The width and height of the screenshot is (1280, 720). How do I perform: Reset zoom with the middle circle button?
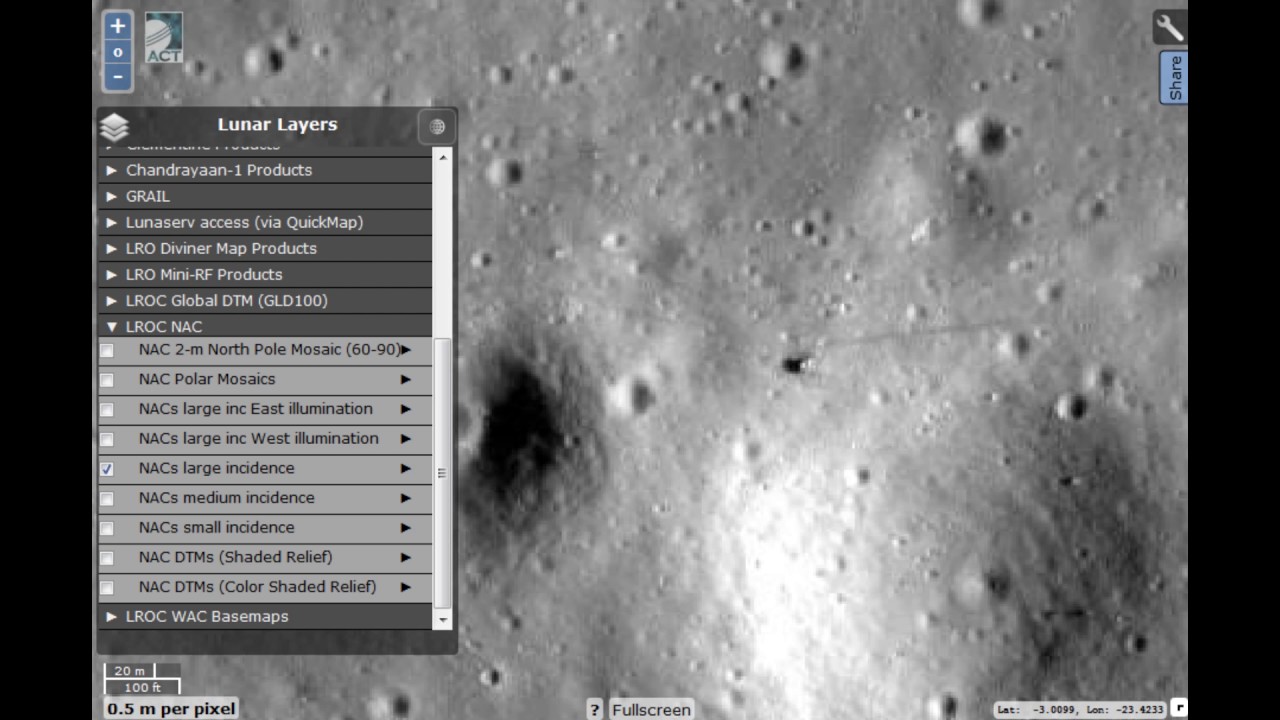118,52
